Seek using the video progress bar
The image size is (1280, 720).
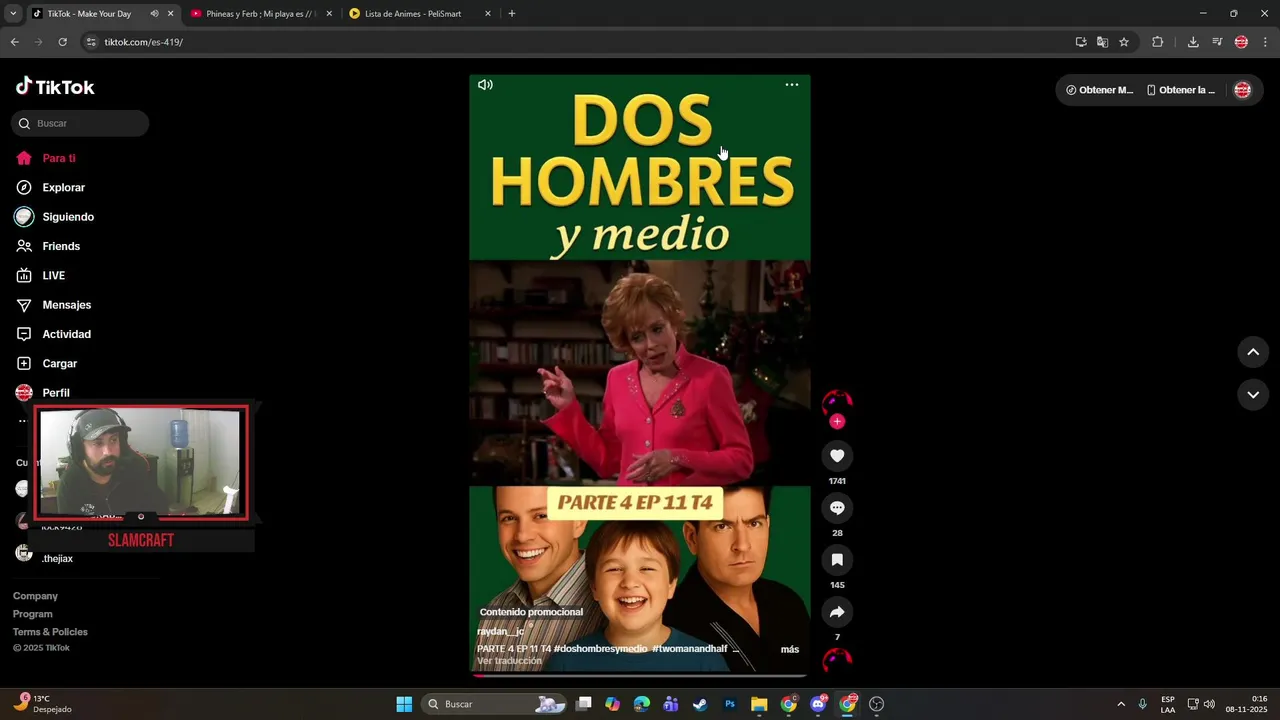click(640, 676)
